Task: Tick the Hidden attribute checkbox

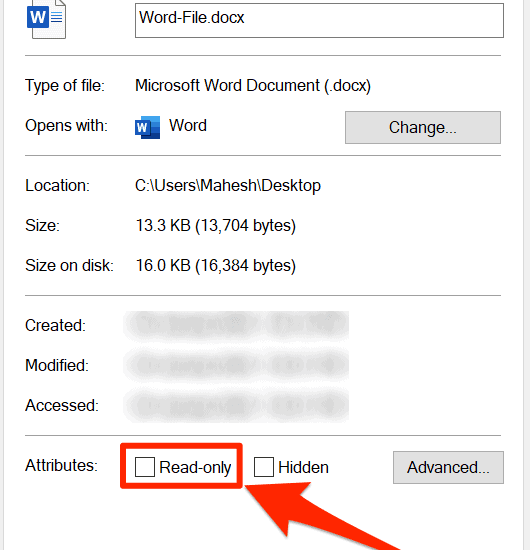Action: (264, 467)
